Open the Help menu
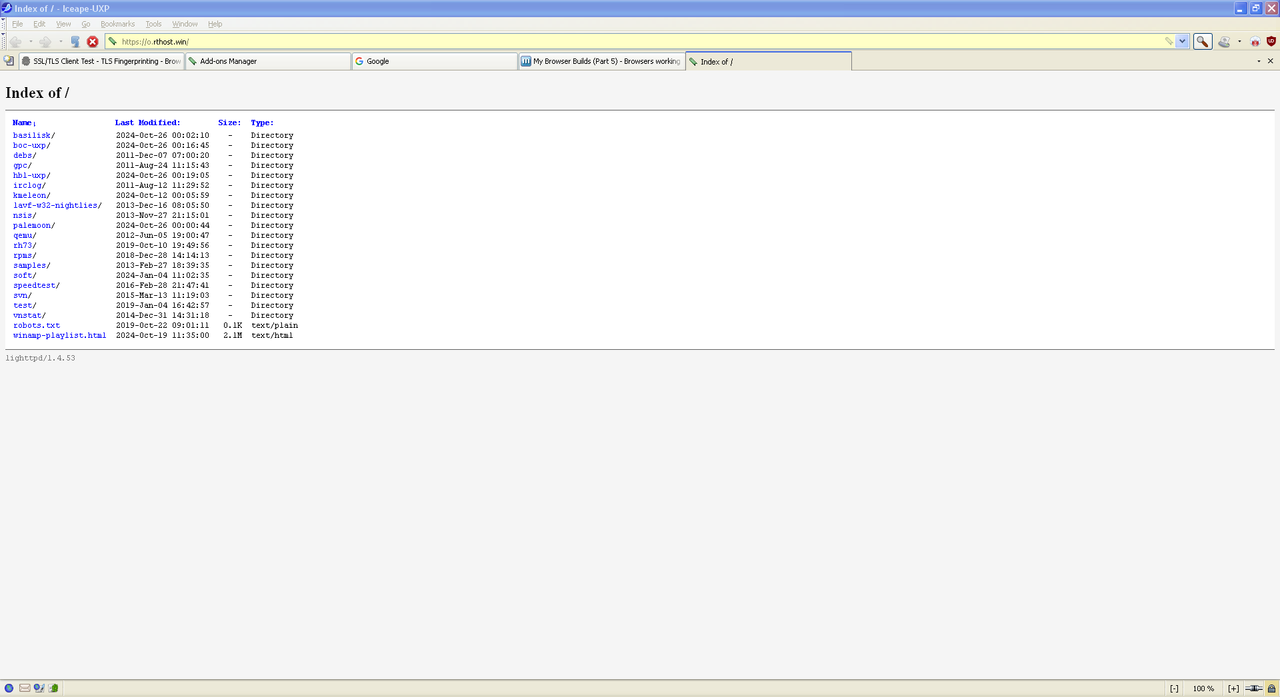 (x=215, y=24)
